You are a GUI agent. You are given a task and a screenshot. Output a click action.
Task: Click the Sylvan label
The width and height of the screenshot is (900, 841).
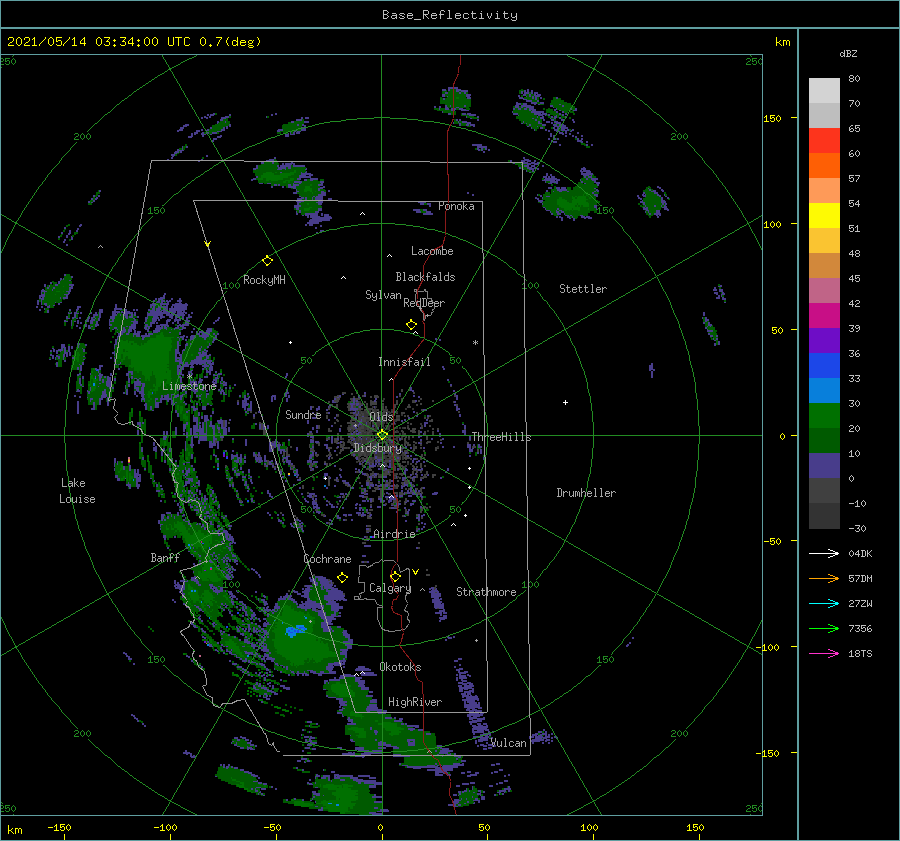pyautogui.click(x=383, y=295)
